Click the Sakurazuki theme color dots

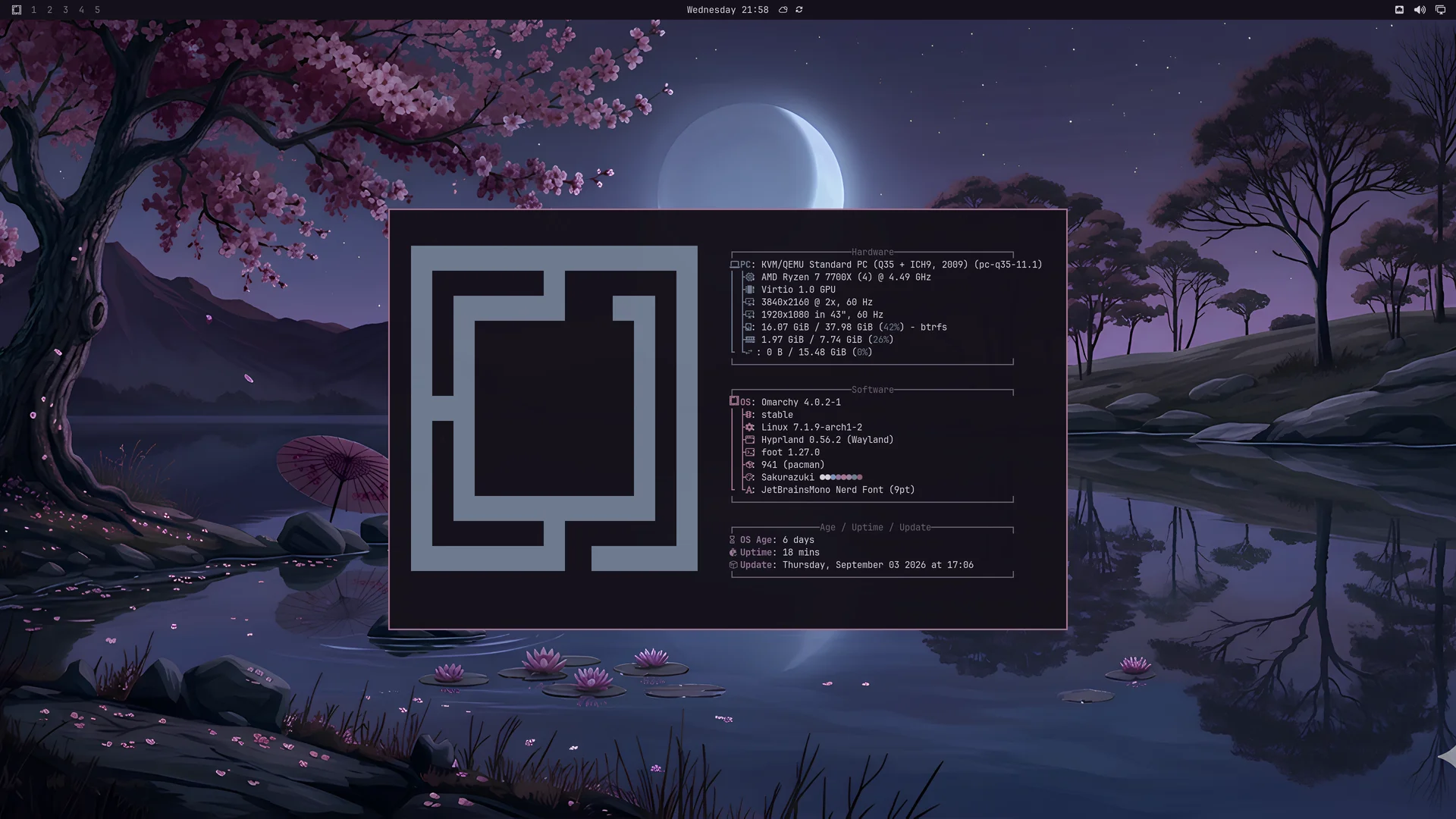click(x=841, y=477)
